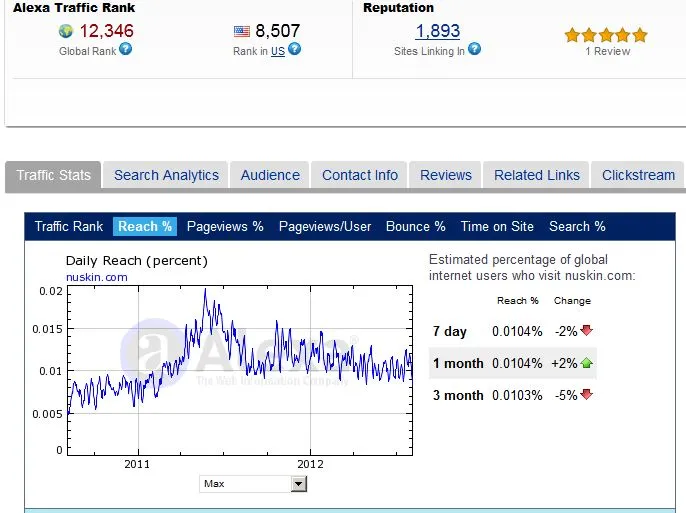Screen dimensions: 686x513
Task: Click the Alexa Traffic Rank heading
Action: [x=74, y=8]
